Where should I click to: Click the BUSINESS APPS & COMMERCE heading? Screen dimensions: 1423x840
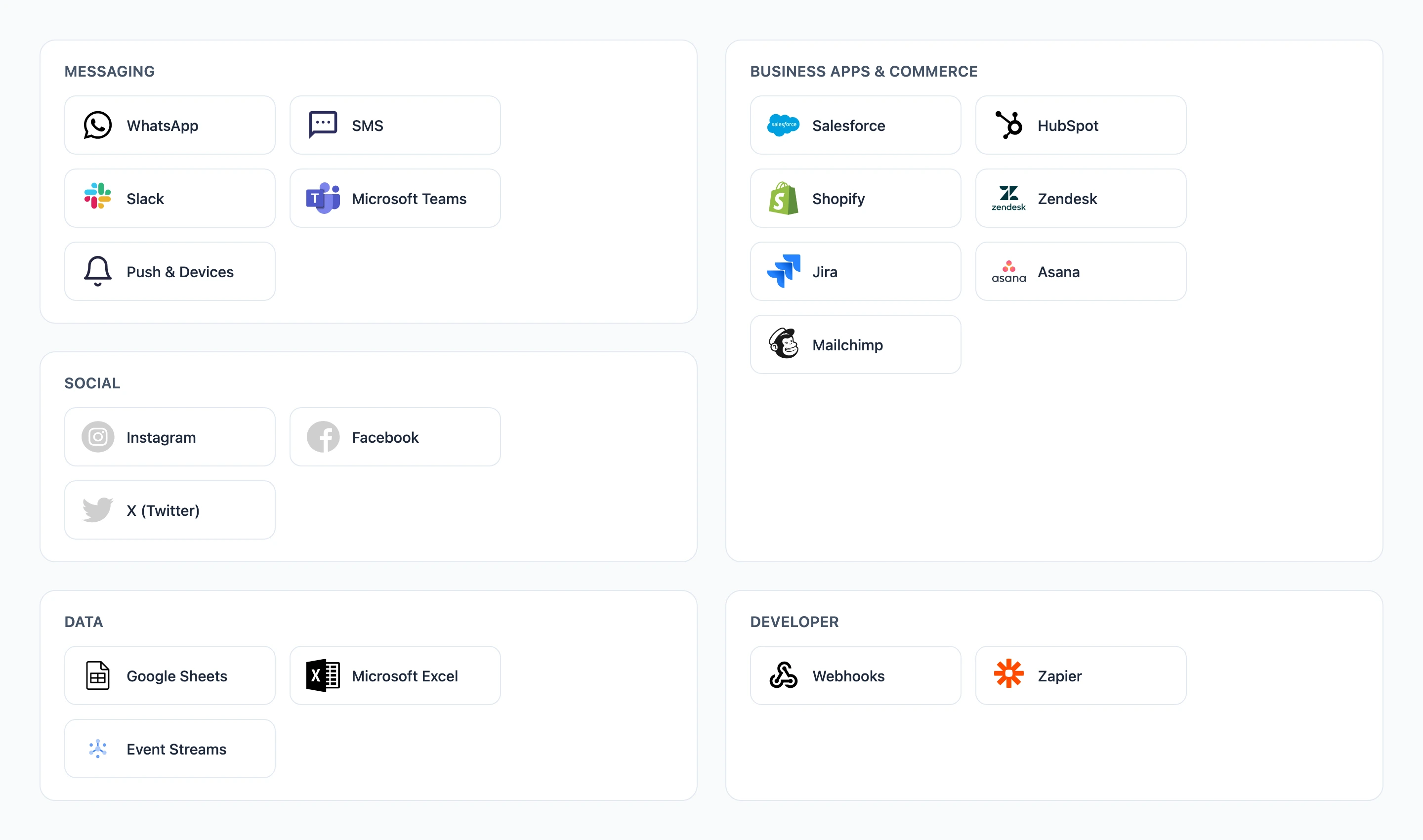pyautogui.click(x=864, y=71)
